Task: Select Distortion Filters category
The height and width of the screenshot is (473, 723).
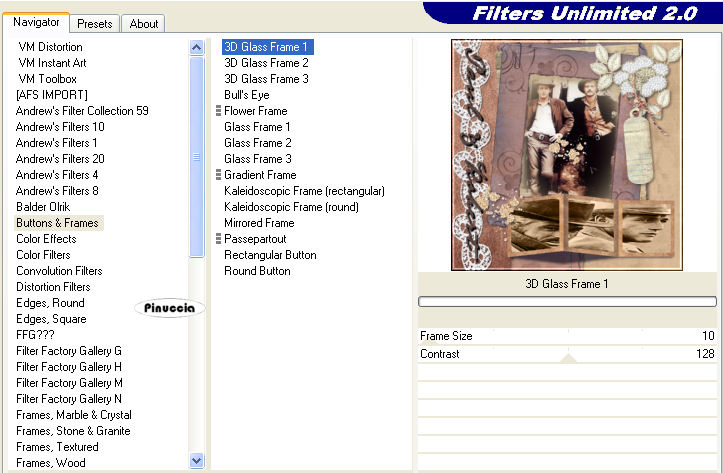Action: coord(53,287)
